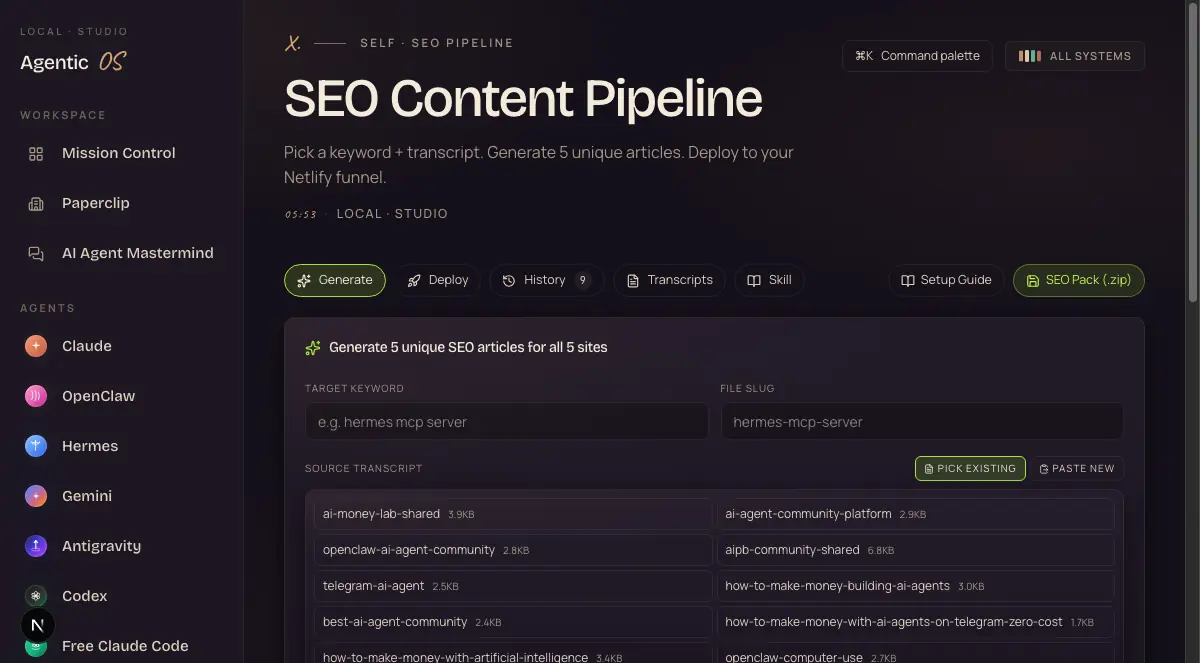1200x663 pixels.
Task: Open the Skill tab
Action: coord(769,280)
